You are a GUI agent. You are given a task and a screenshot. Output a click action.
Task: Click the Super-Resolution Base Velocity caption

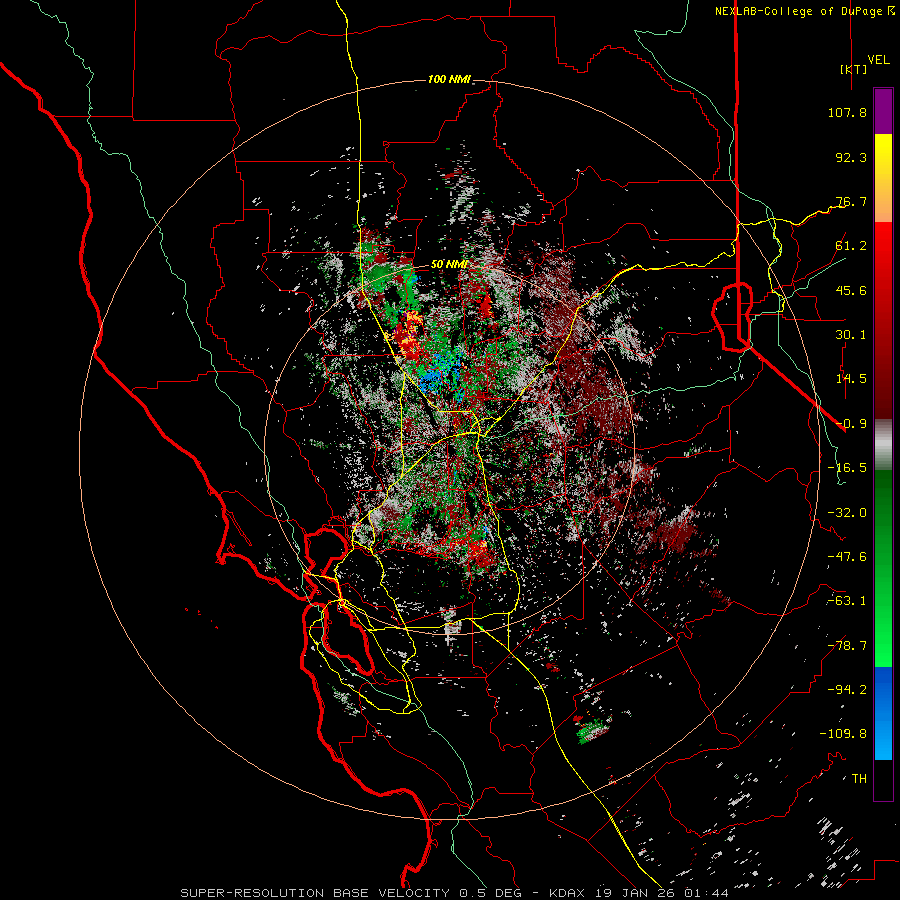454,893
